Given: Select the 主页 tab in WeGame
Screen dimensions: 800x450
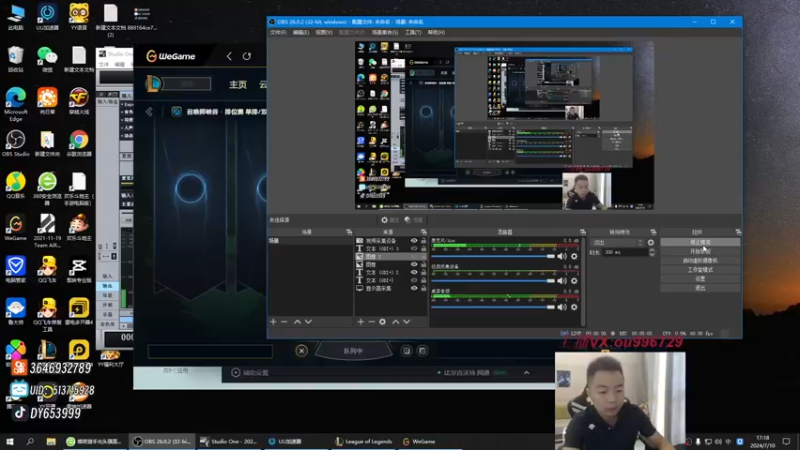Looking at the screenshot, I should [x=238, y=85].
